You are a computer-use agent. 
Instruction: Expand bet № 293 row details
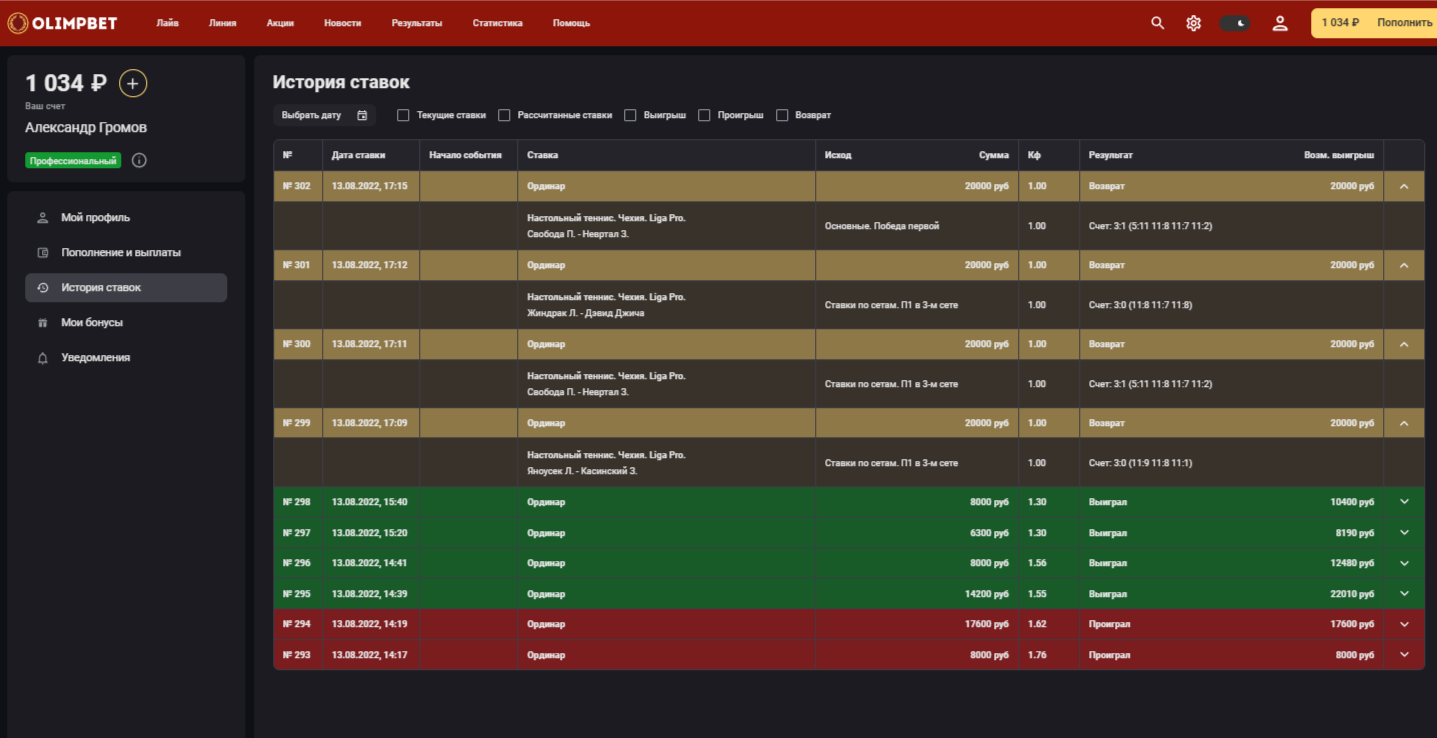click(1404, 655)
